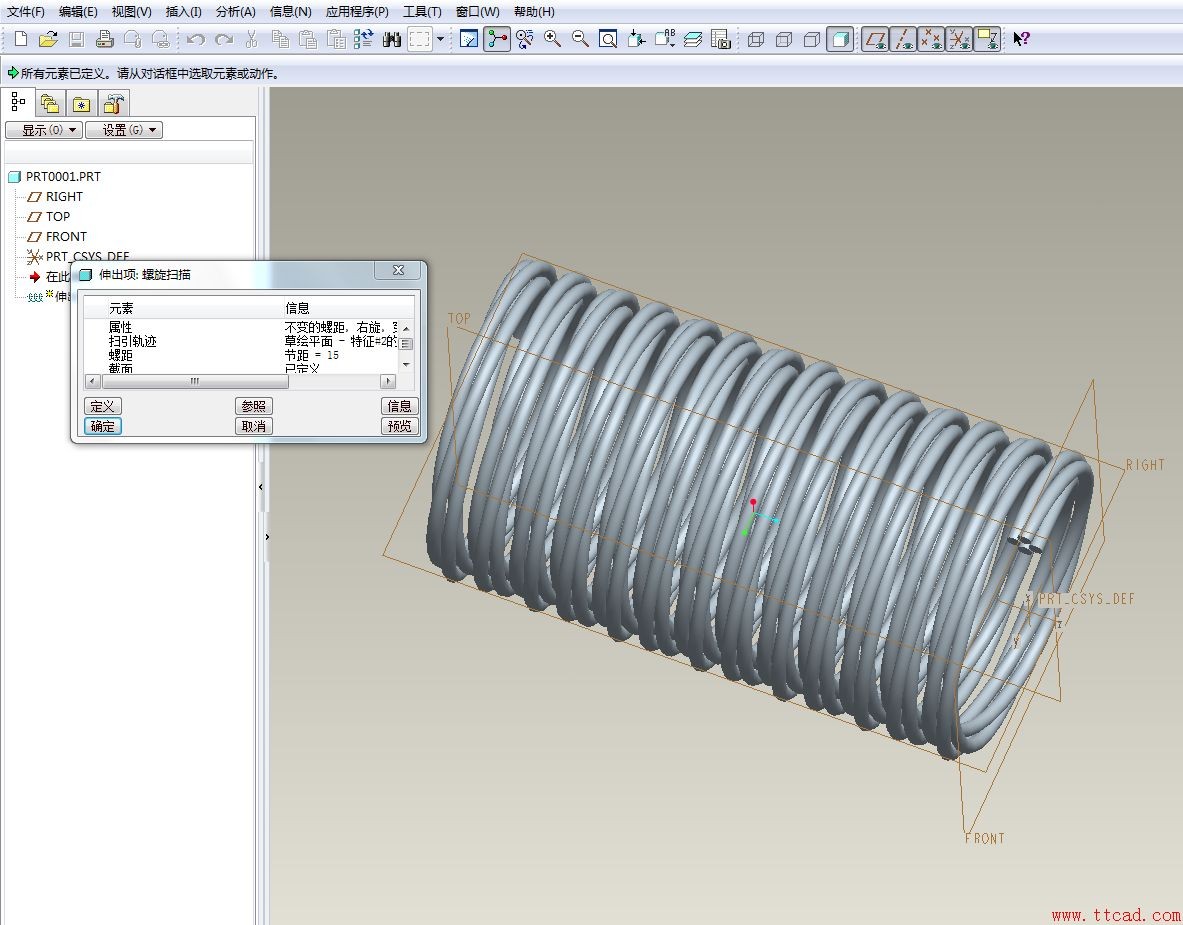Click the Print icon in the toolbar

[104, 39]
